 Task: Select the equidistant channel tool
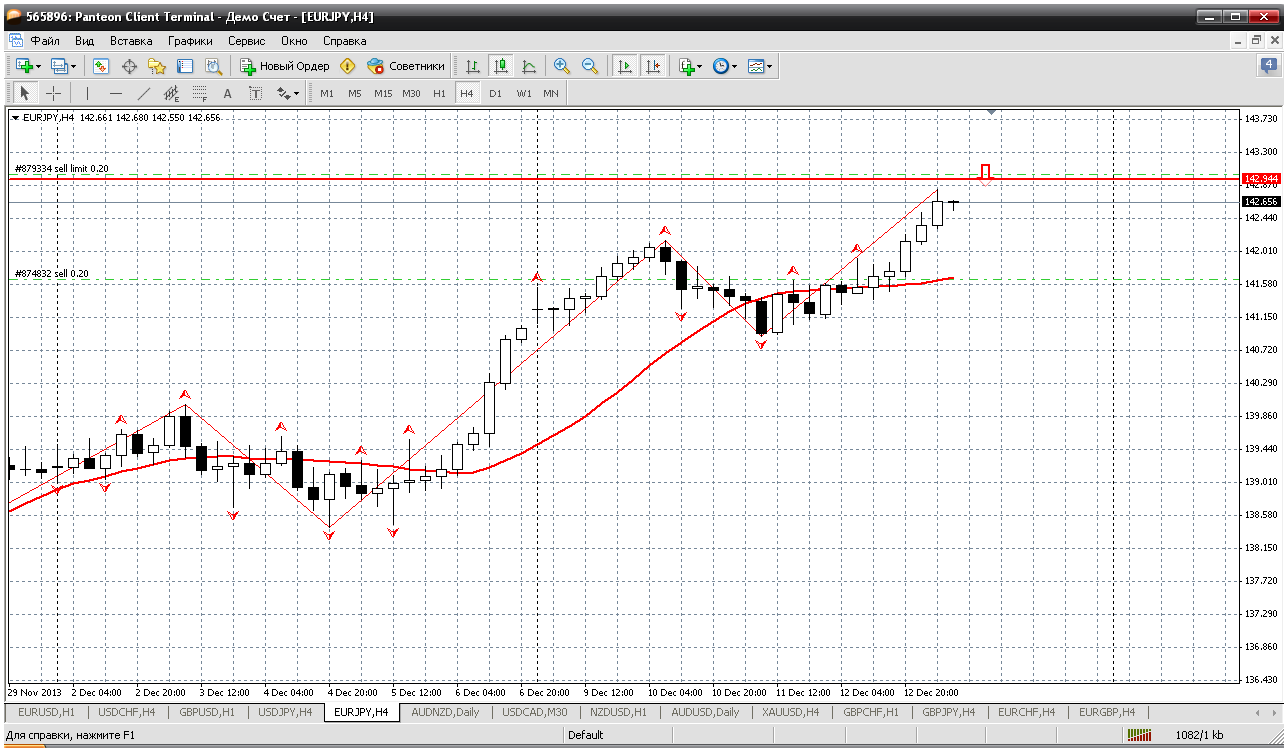tap(171, 93)
